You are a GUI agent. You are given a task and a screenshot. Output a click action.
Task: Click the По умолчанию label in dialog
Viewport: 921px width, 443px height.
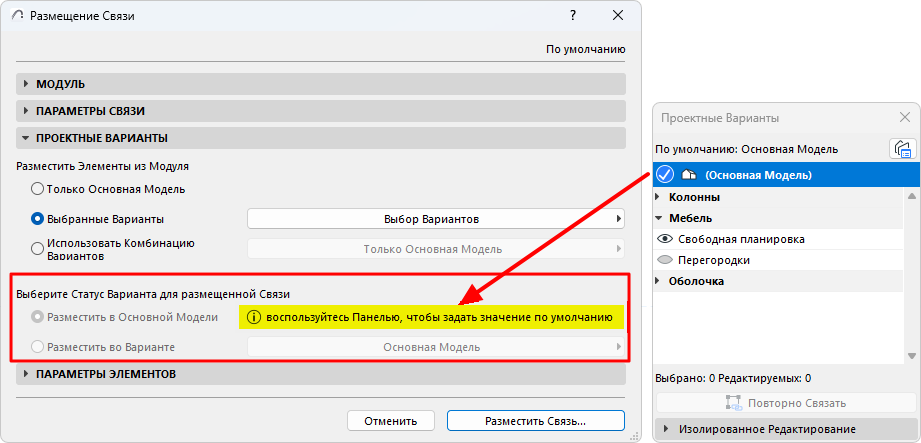click(586, 49)
